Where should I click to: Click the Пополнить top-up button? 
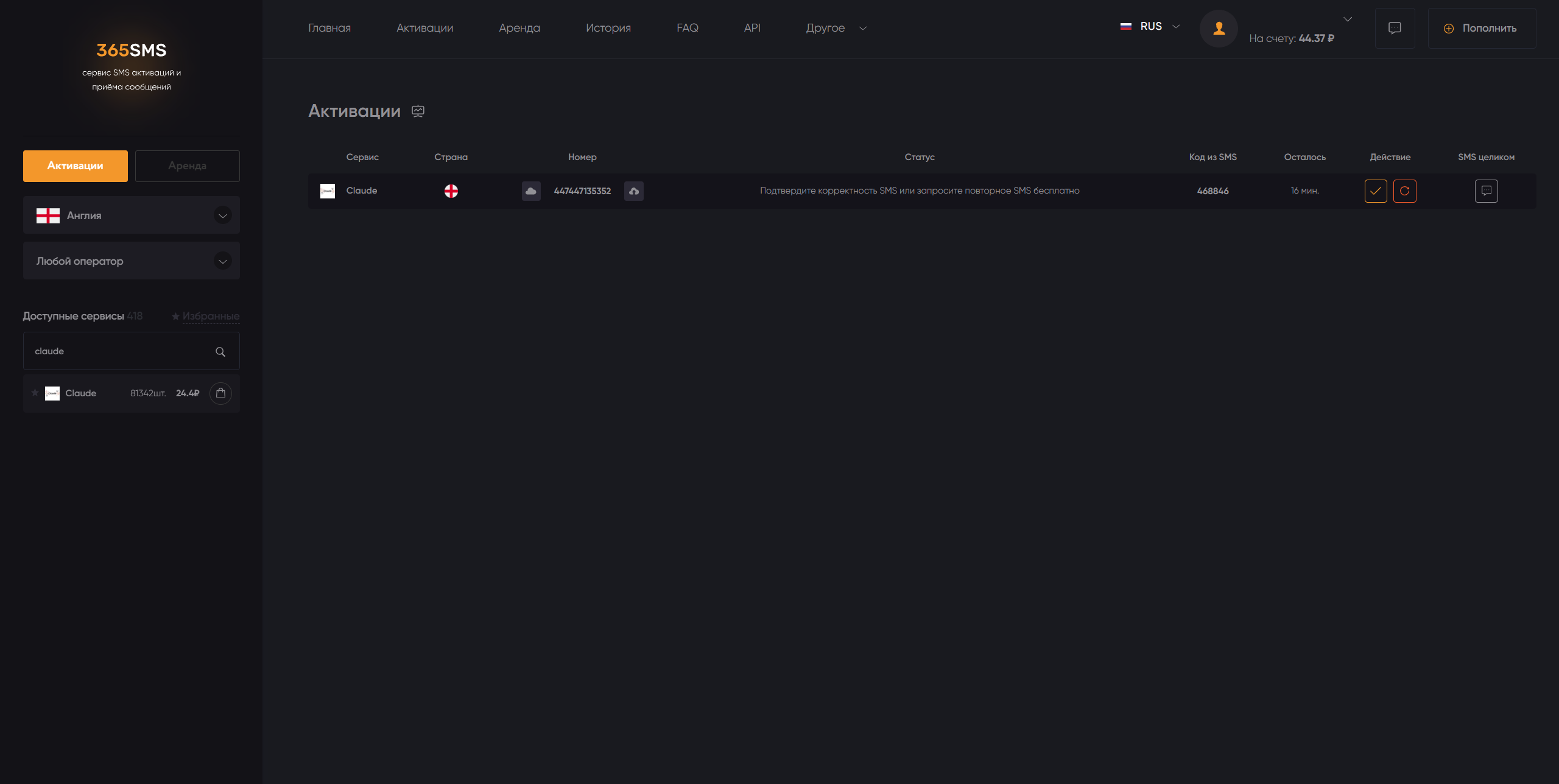coord(1482,28)
